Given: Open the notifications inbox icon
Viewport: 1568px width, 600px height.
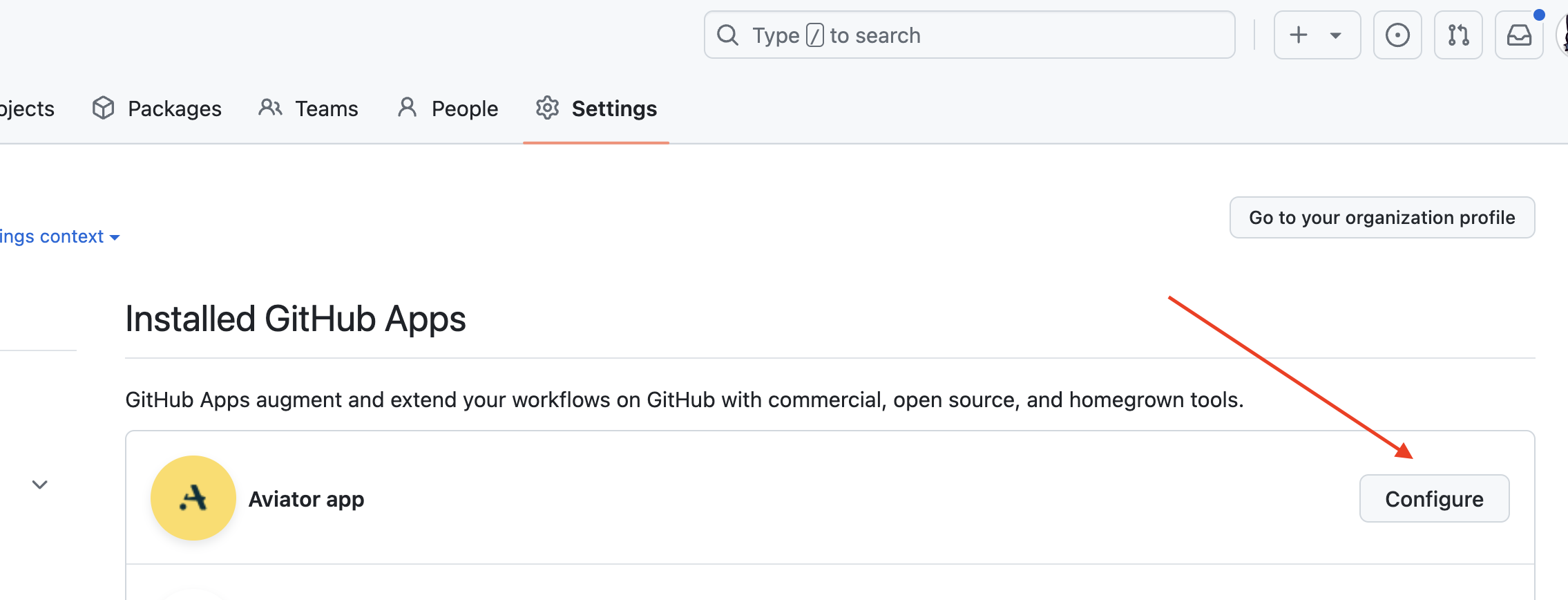Looking at the screenshot, I should click(1519, 35).
